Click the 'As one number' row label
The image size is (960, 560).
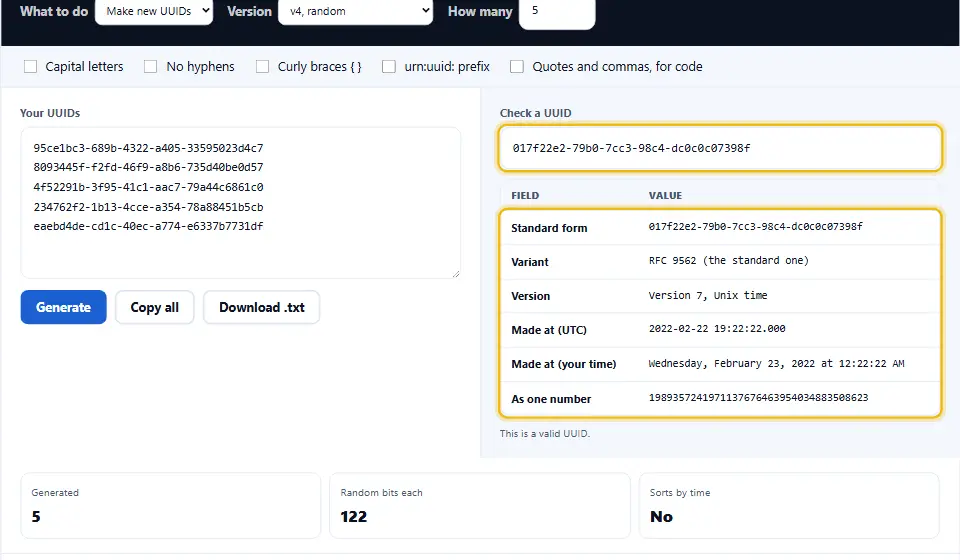tap(551, 399)
